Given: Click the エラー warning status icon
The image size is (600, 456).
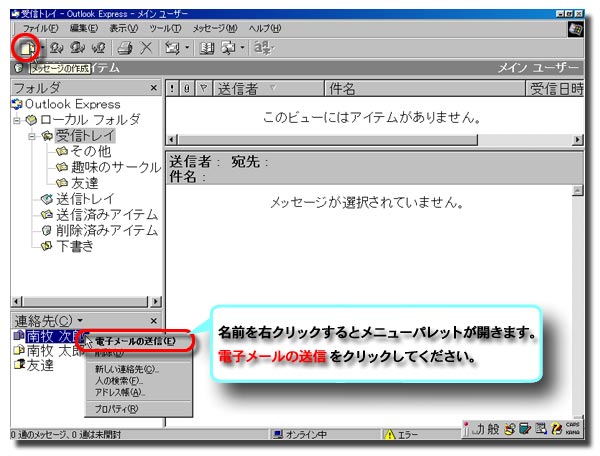Looking at the screenshot, I should (390, 435).
